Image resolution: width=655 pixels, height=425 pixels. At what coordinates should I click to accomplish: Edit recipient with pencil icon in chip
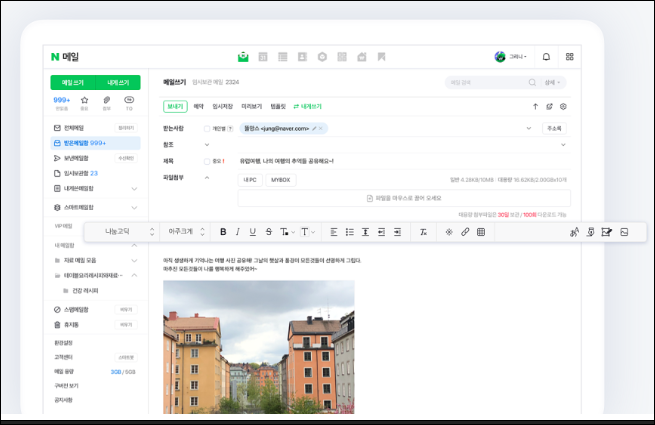point(314,128)
